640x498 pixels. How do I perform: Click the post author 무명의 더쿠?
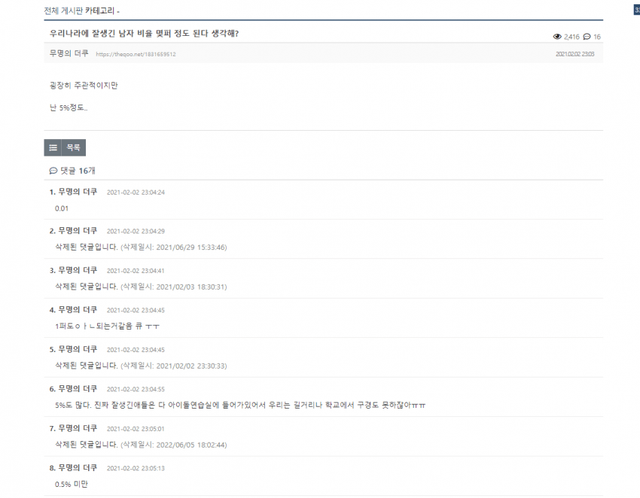click(69, 53)
